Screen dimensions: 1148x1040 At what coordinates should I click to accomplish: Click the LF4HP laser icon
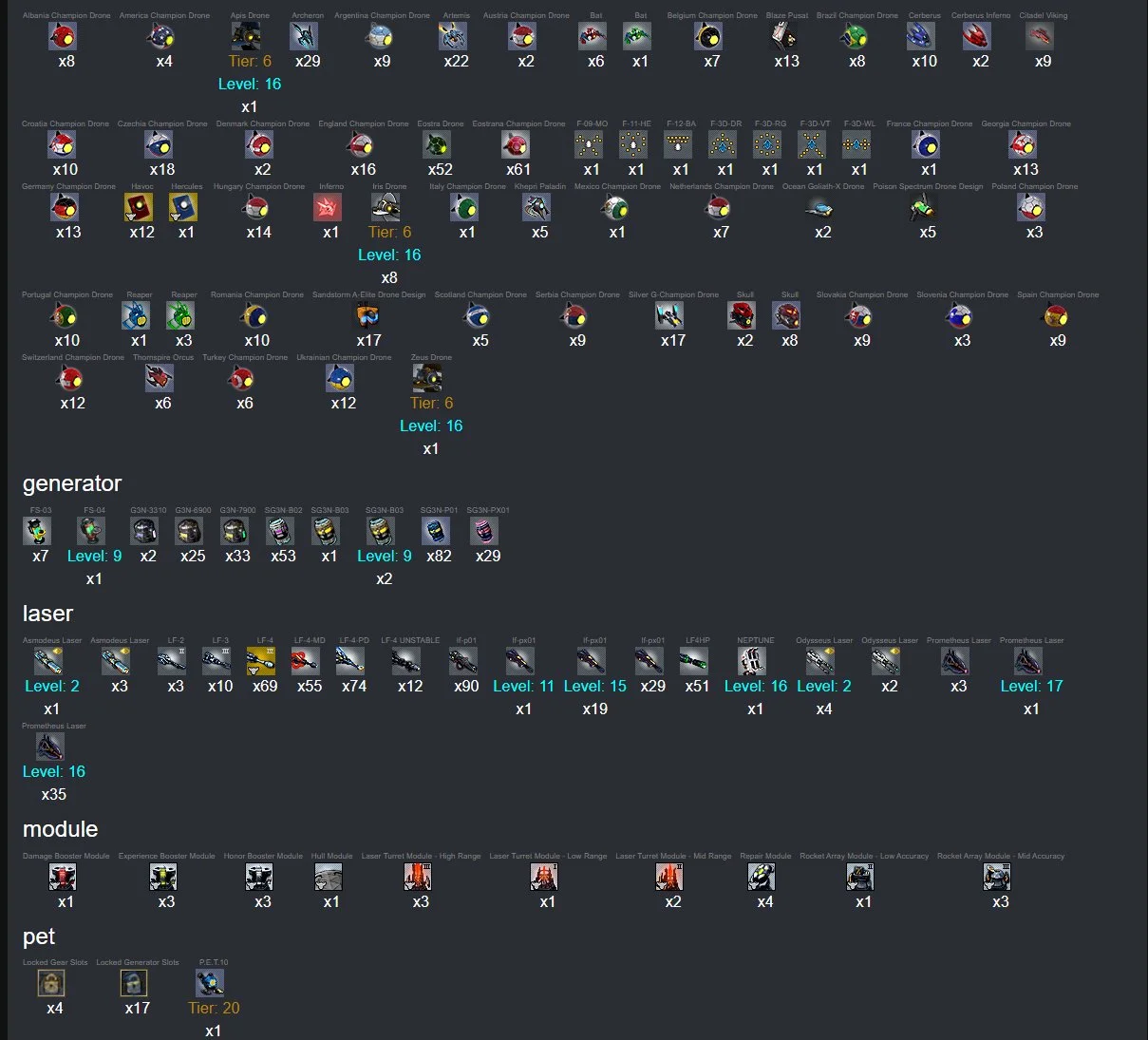click(x=694, y=661)
